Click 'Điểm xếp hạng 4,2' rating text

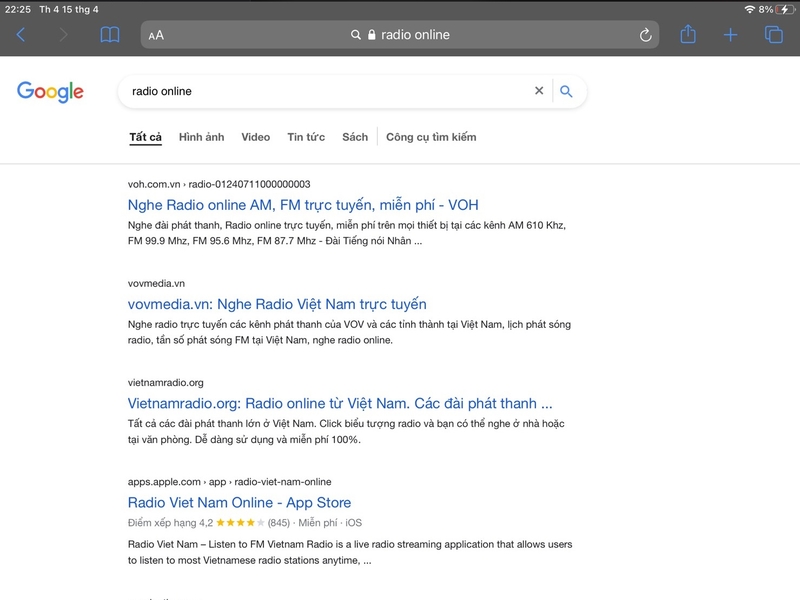tap(170, 522)
